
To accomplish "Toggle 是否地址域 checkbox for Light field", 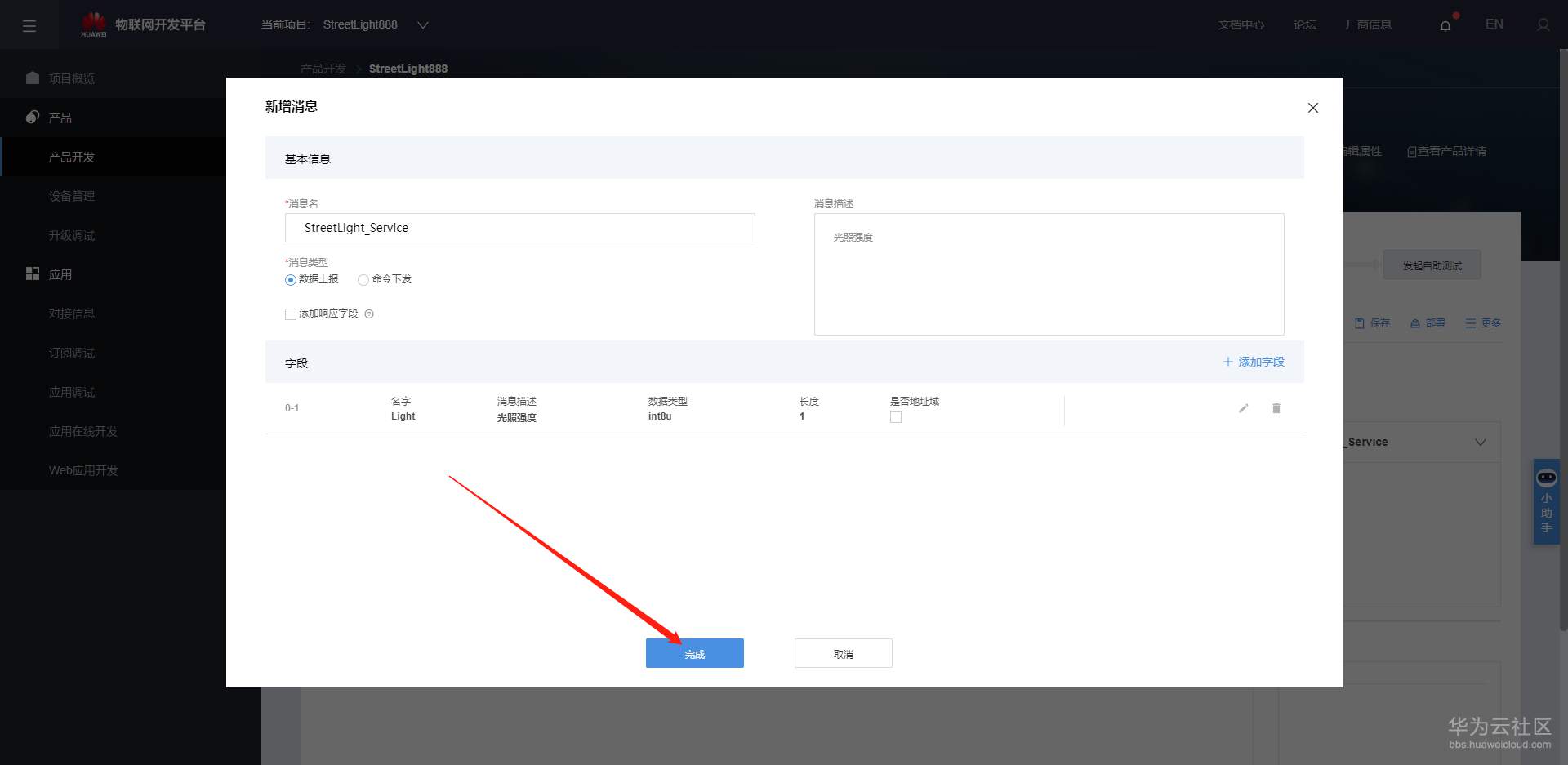I will coord(896,417).
